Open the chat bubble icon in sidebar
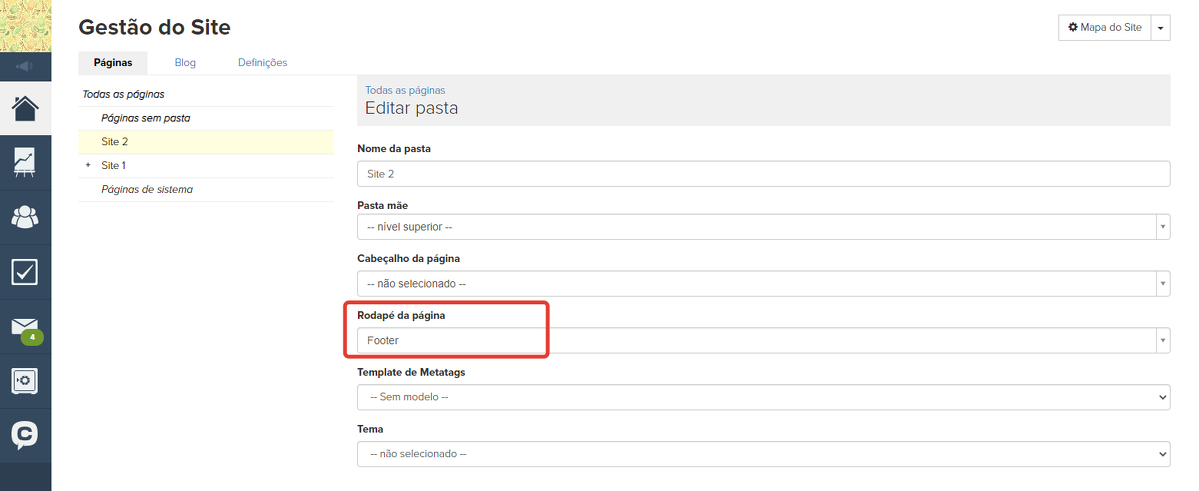1199x491 pixels. click(x=25, y=435)
